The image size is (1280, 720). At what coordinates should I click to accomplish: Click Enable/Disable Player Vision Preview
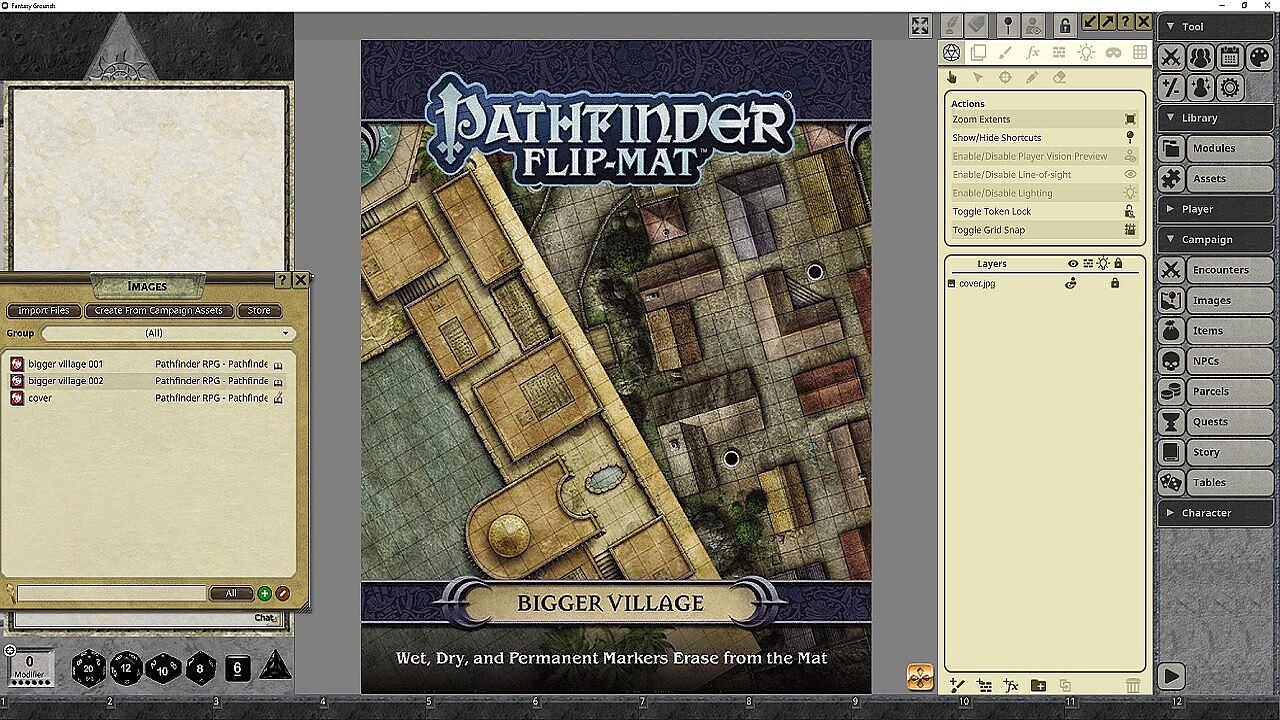pyautogui.click(x=1044, y=156)
